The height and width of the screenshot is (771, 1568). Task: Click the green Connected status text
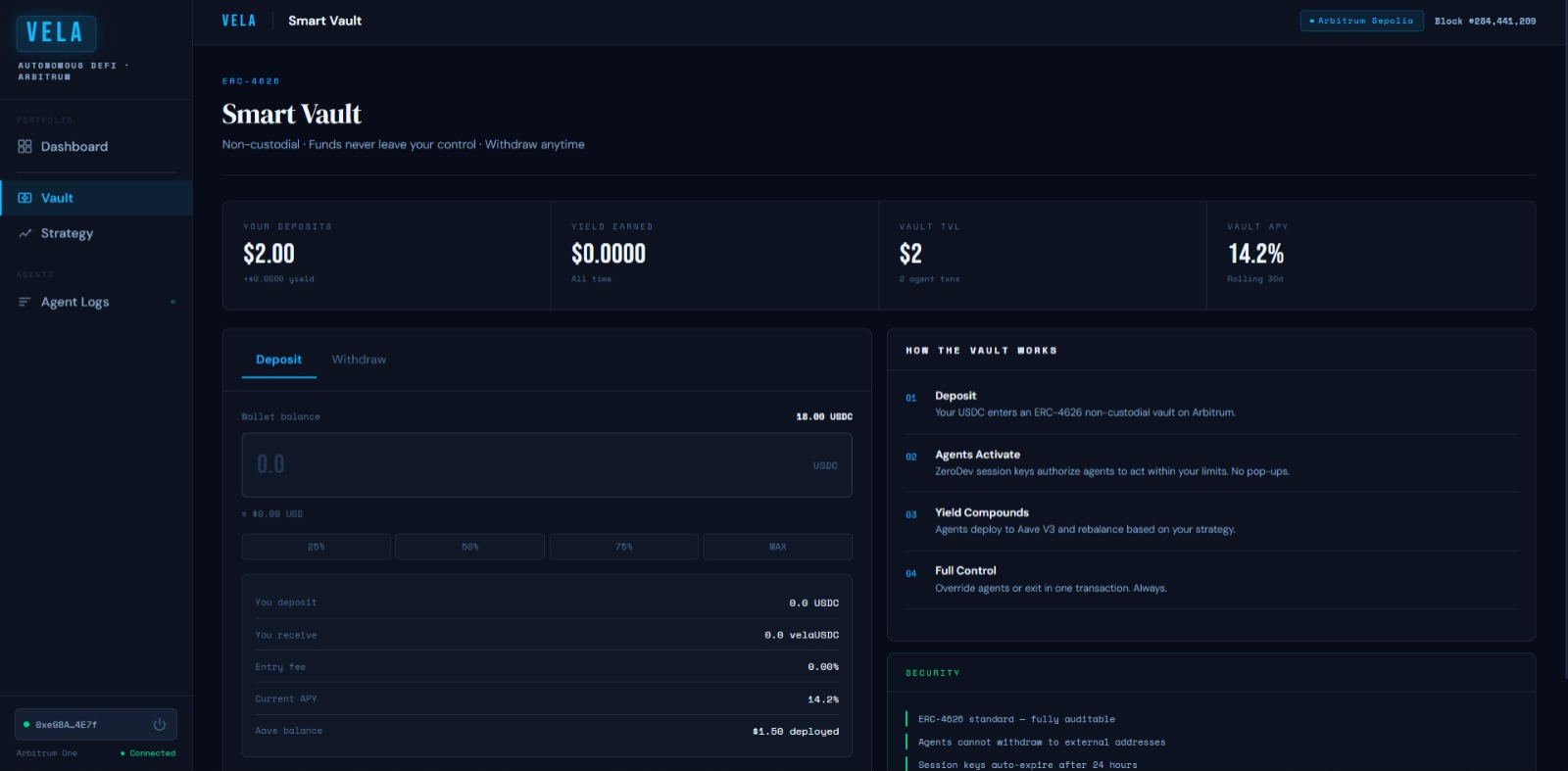point(153,753)
